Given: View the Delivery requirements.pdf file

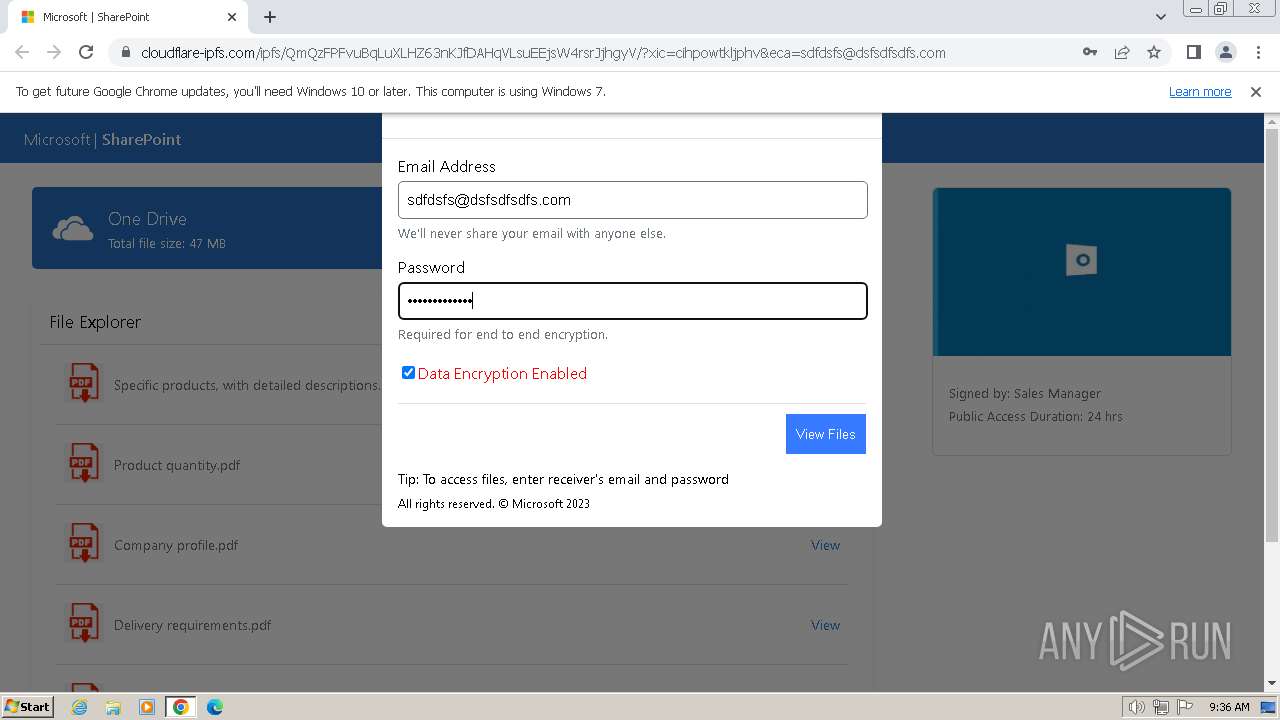Looking at the screenshot, I should coord(825,625).
